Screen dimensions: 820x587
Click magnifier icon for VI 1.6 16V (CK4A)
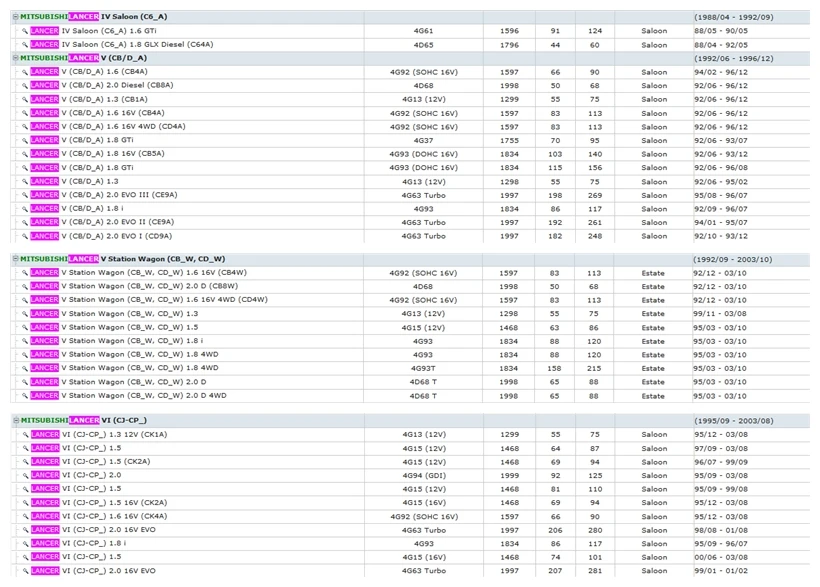[25, 516]
